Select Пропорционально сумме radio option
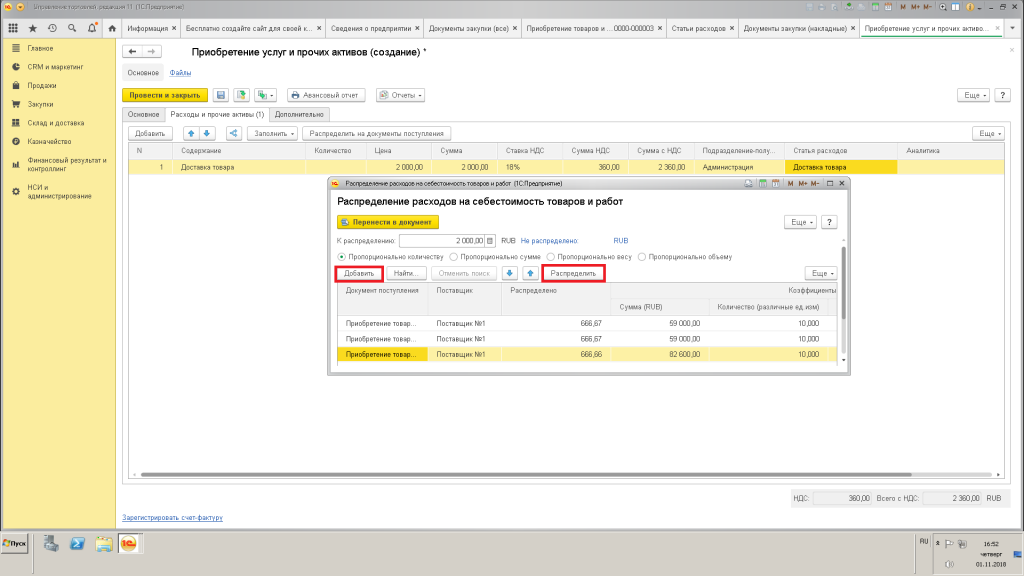Screen dimensions: 1024x576 (x=453, y=257)
